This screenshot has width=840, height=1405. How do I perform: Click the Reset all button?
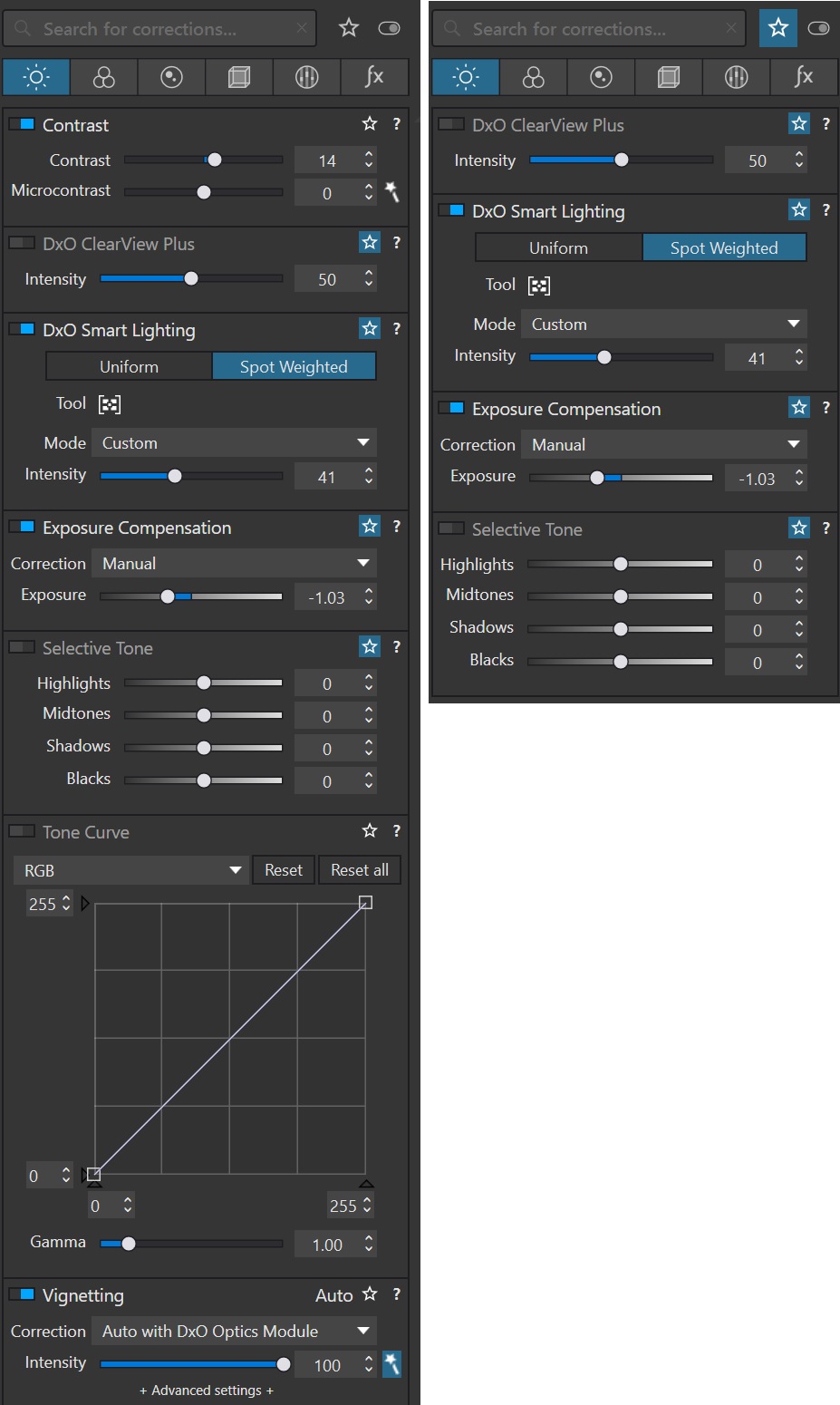click(x=359, y=870)
